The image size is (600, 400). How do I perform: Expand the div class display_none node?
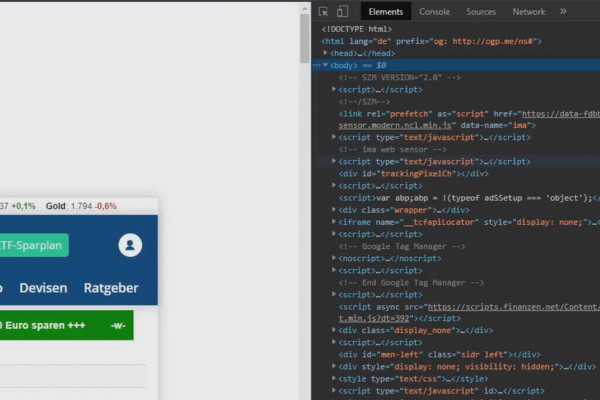point(334,330)
